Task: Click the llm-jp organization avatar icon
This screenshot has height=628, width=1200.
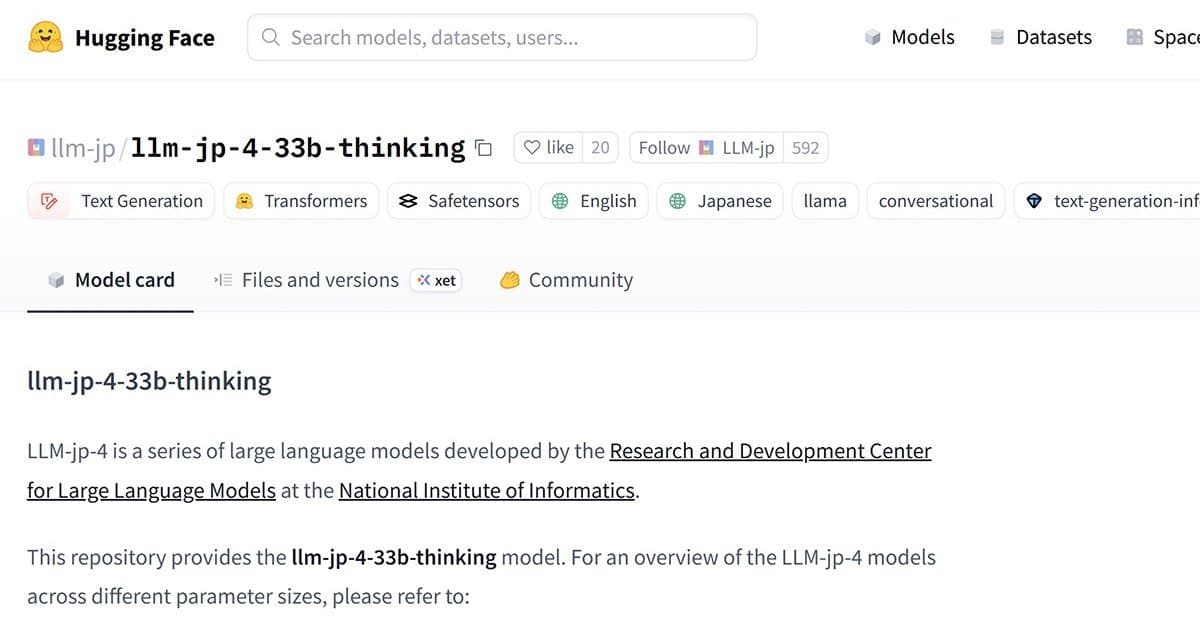Action: (36, 148)
